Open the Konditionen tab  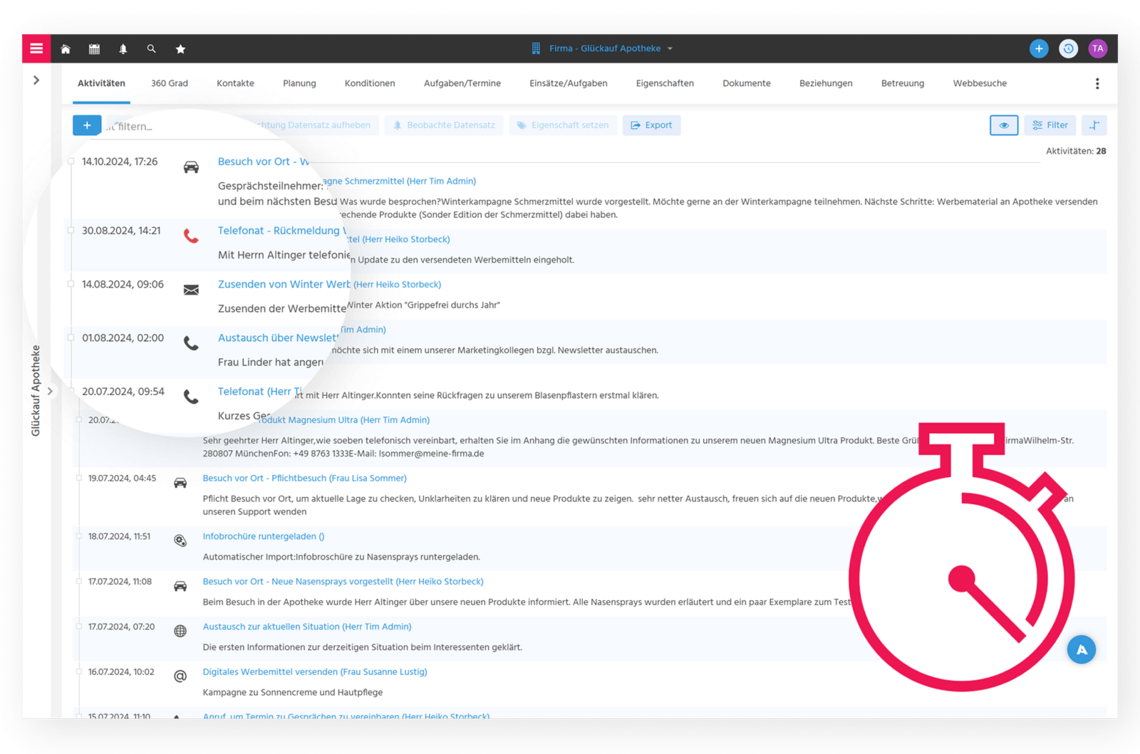[x=369, y=83]
